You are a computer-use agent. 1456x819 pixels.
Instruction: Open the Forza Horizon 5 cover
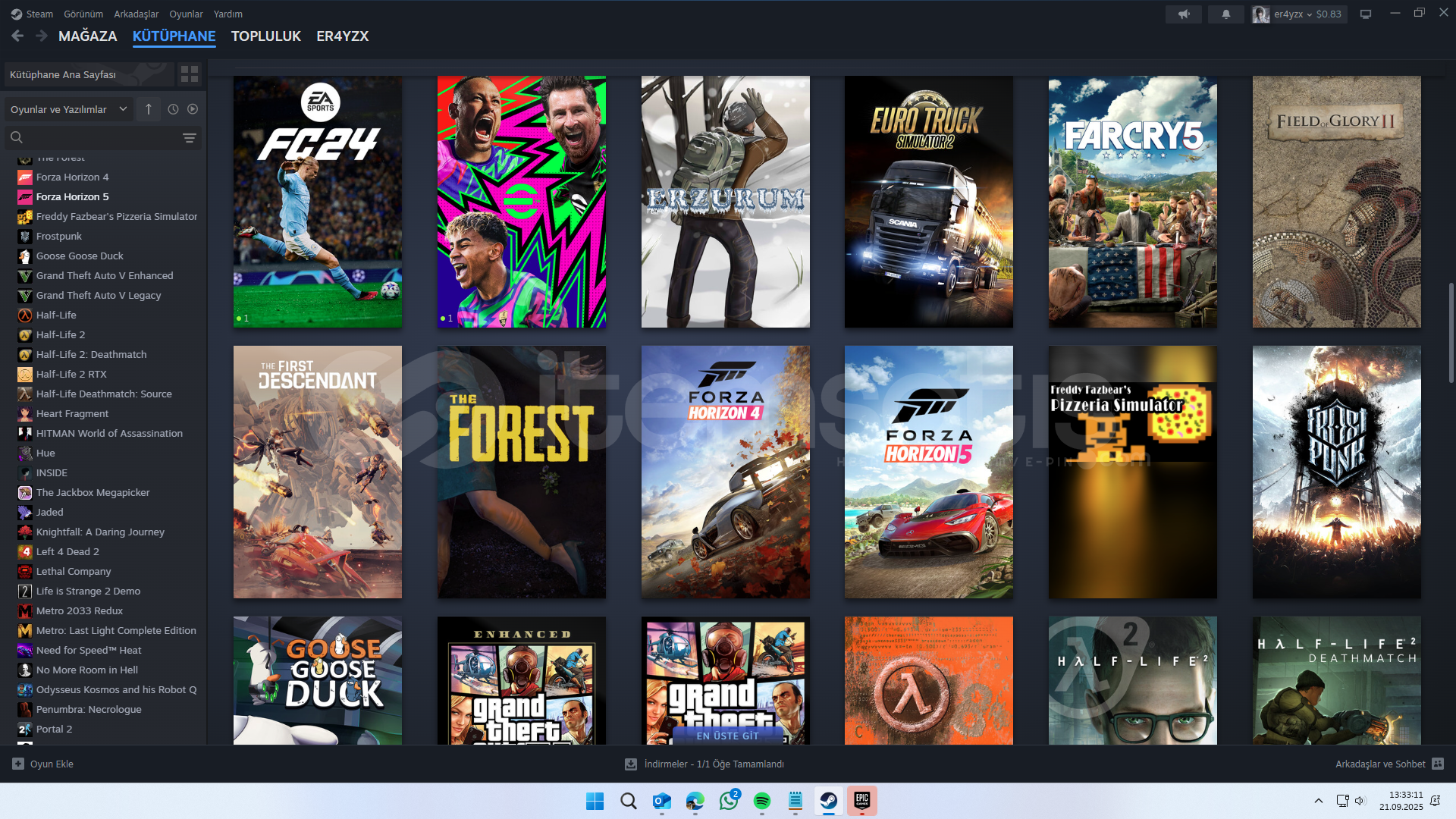click(x=929, y=472)
